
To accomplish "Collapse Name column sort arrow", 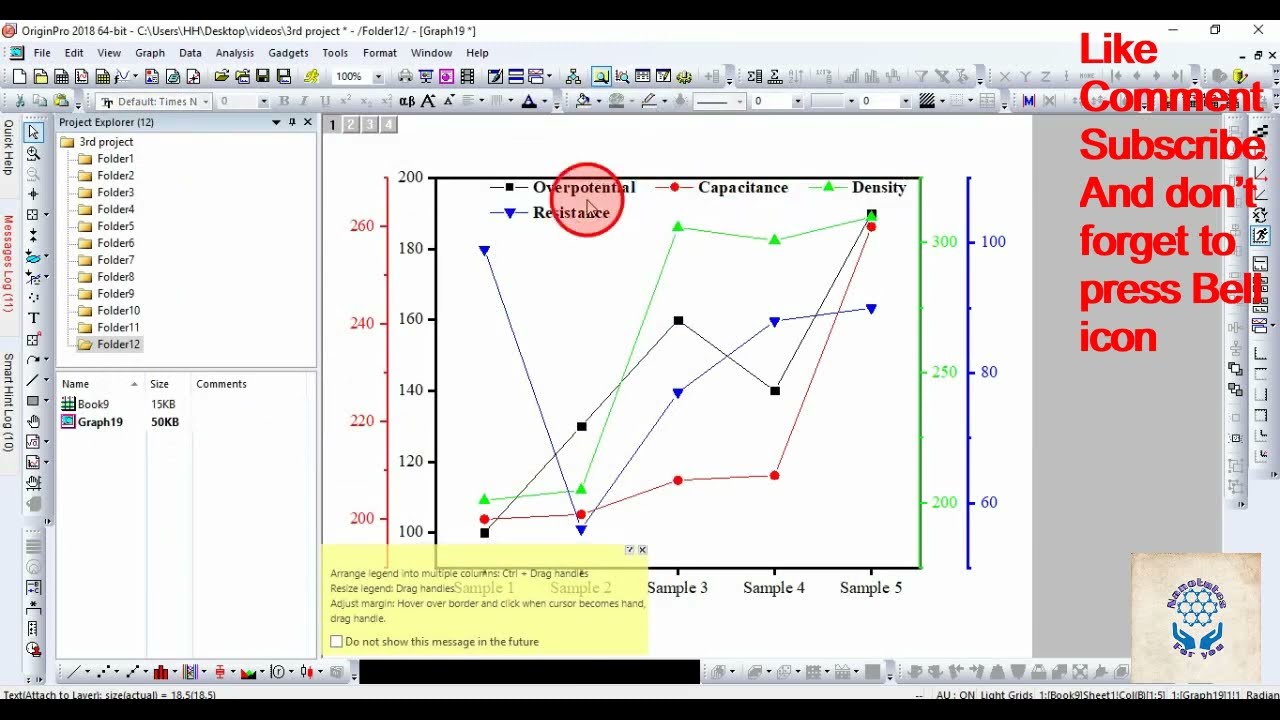I will tap(134, 384).
